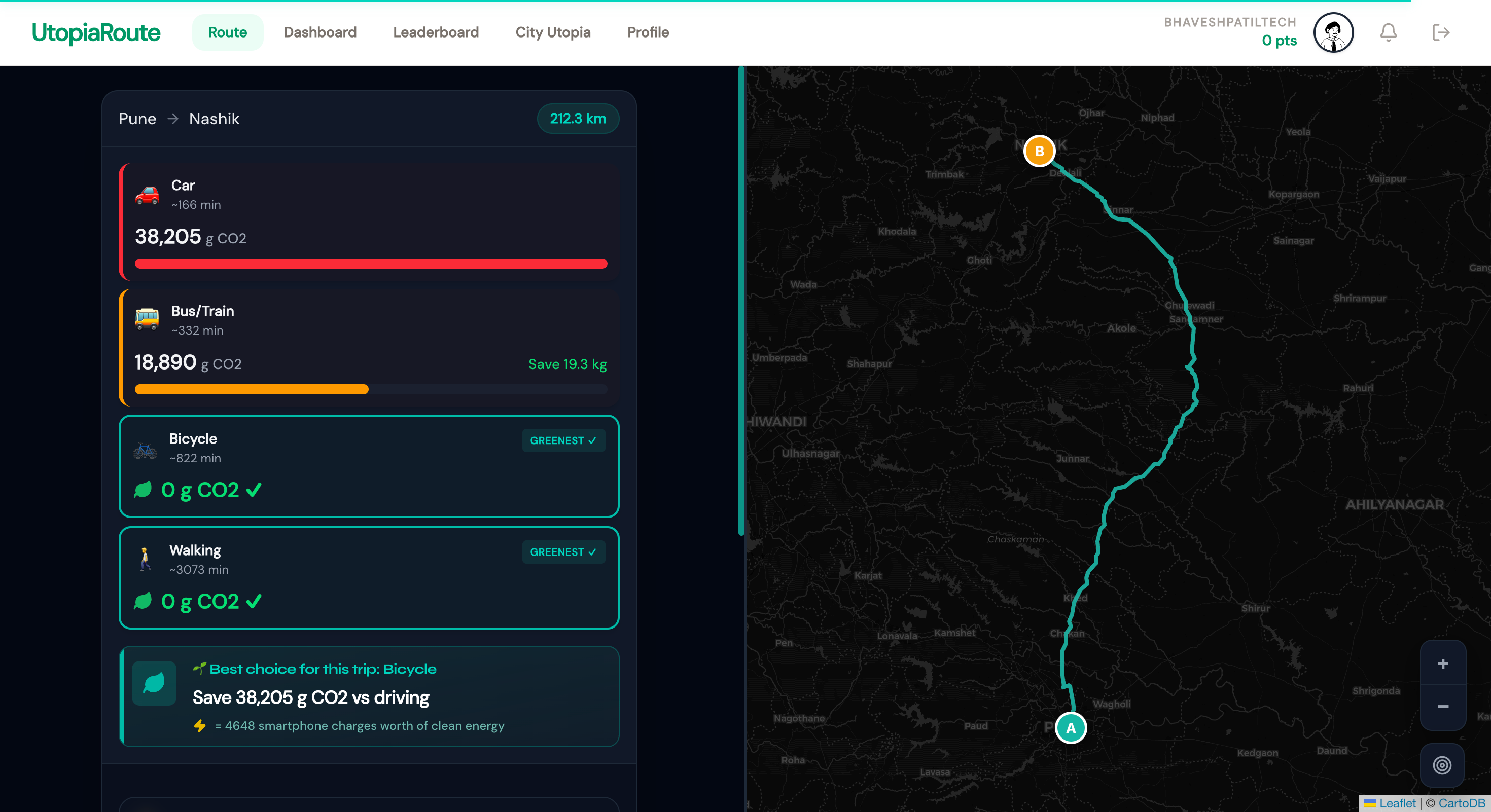Open the user avatar picture
The width and height of the screenshot is (1491, 812).
click(1333, 32)
